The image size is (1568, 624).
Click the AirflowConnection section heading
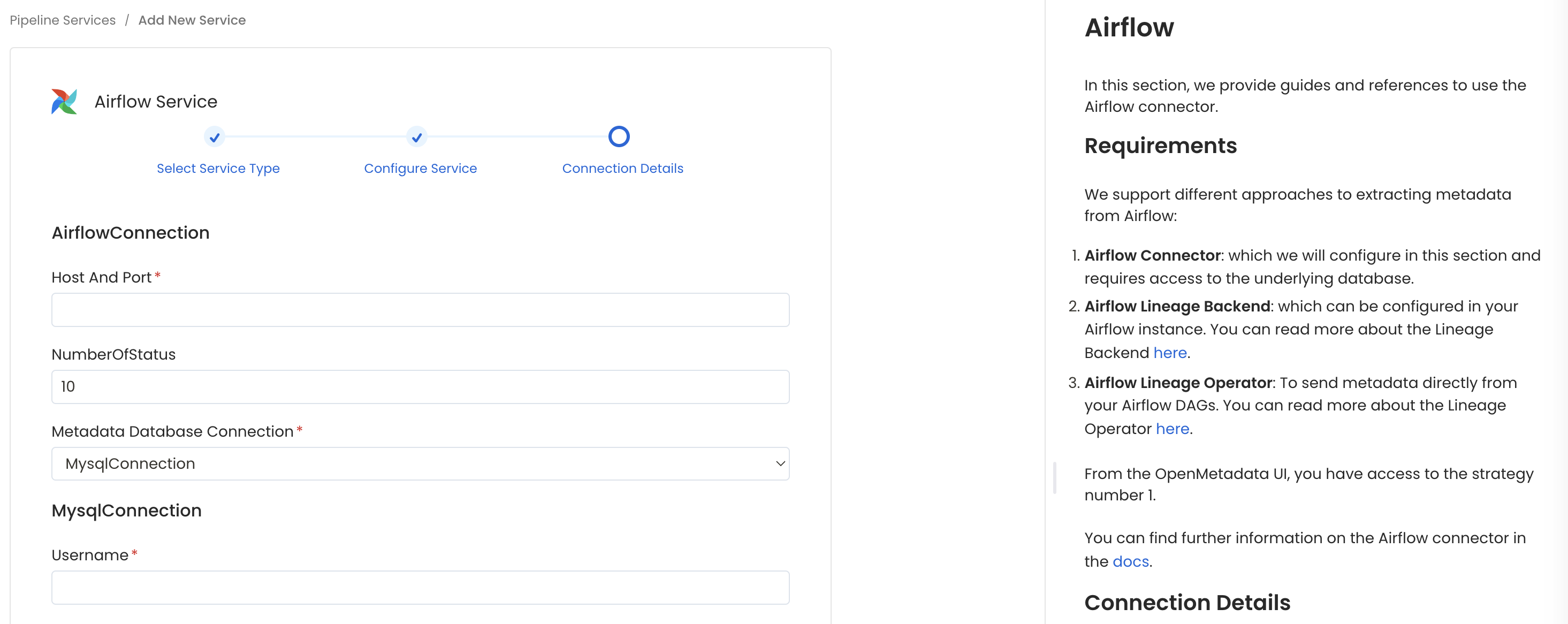pos(130,233)
